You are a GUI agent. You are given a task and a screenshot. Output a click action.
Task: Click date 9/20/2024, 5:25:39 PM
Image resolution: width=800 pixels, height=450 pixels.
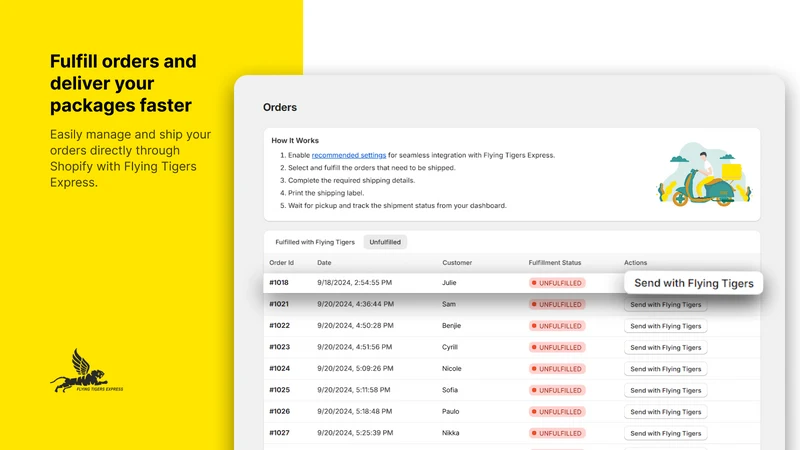coord(355,433)
